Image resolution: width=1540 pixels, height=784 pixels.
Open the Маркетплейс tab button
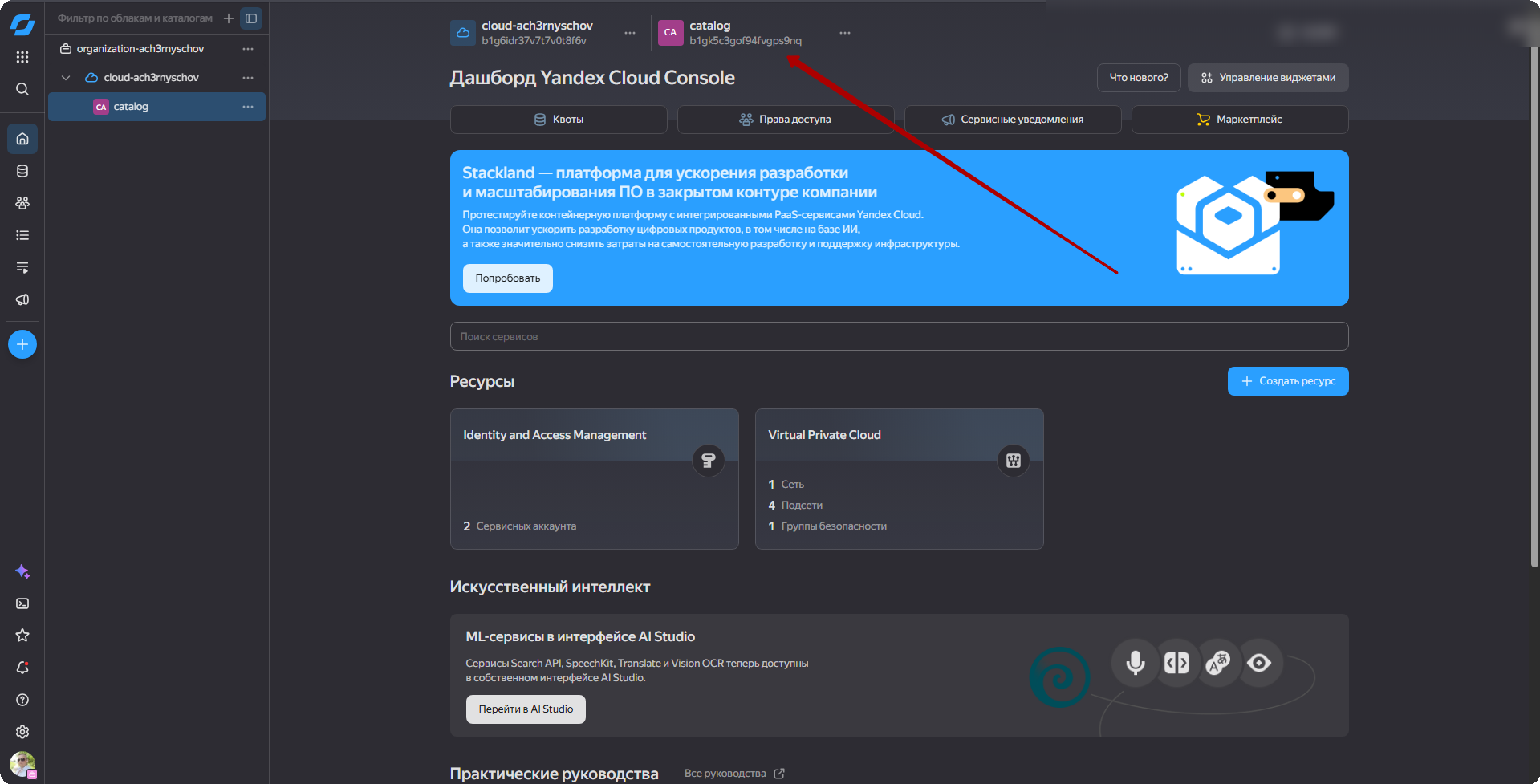click(x=1240, y=120)
